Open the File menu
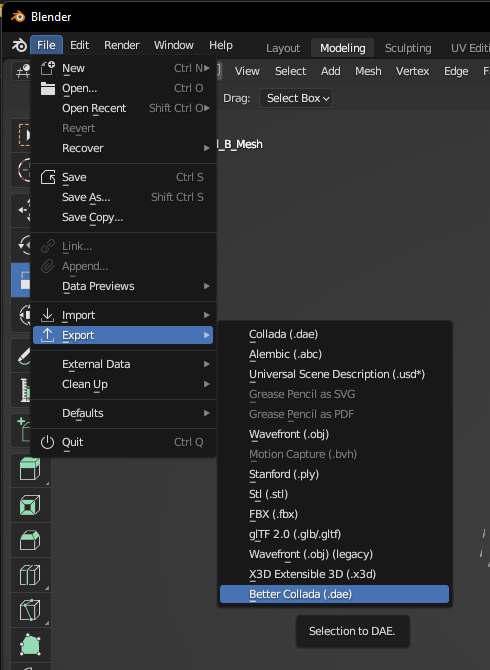Viewport: 490px width, 670px height. tap(46, 45)
